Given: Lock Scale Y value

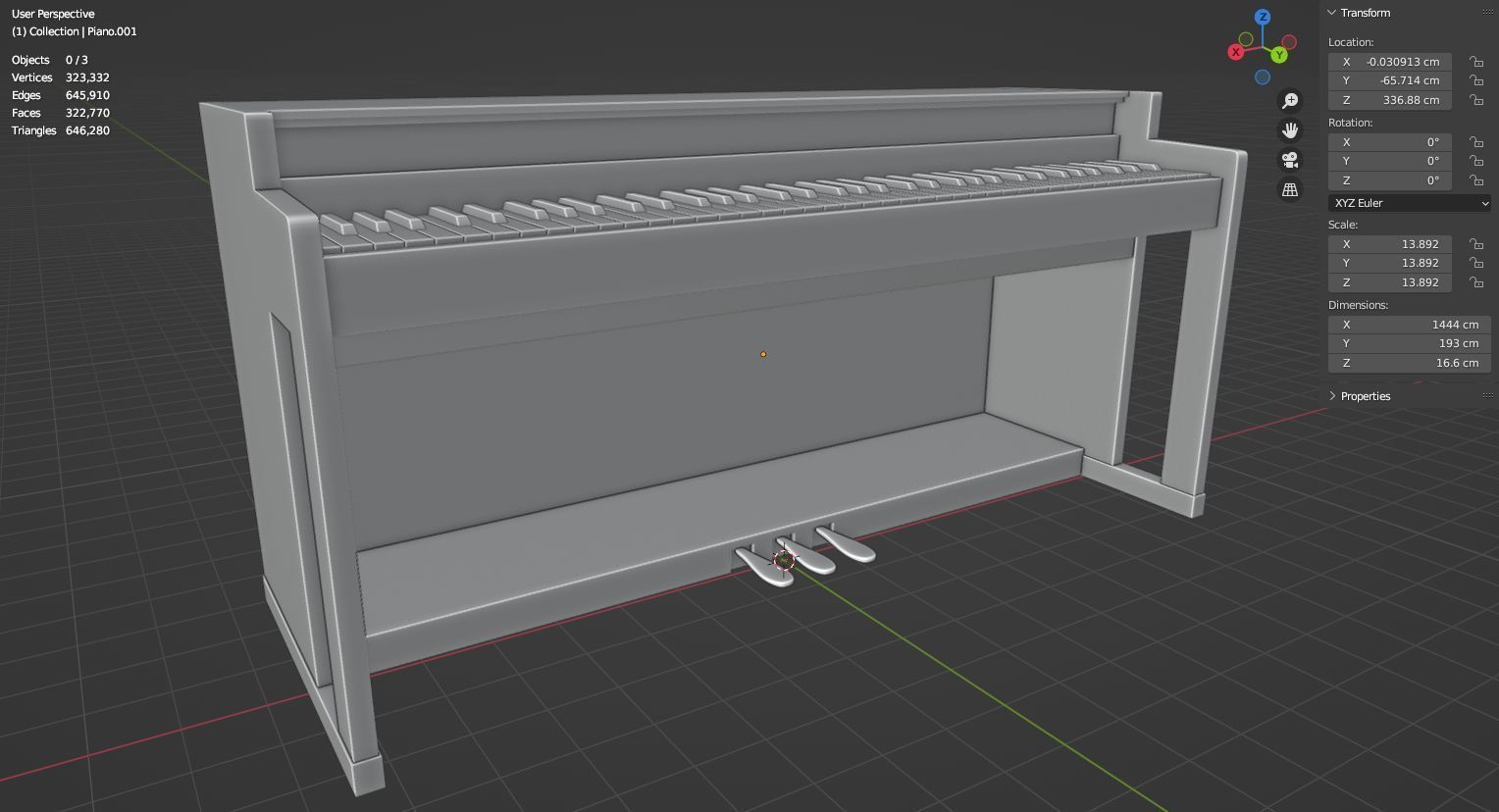Looking at the screenshot, I should [x=1475, y=263].
